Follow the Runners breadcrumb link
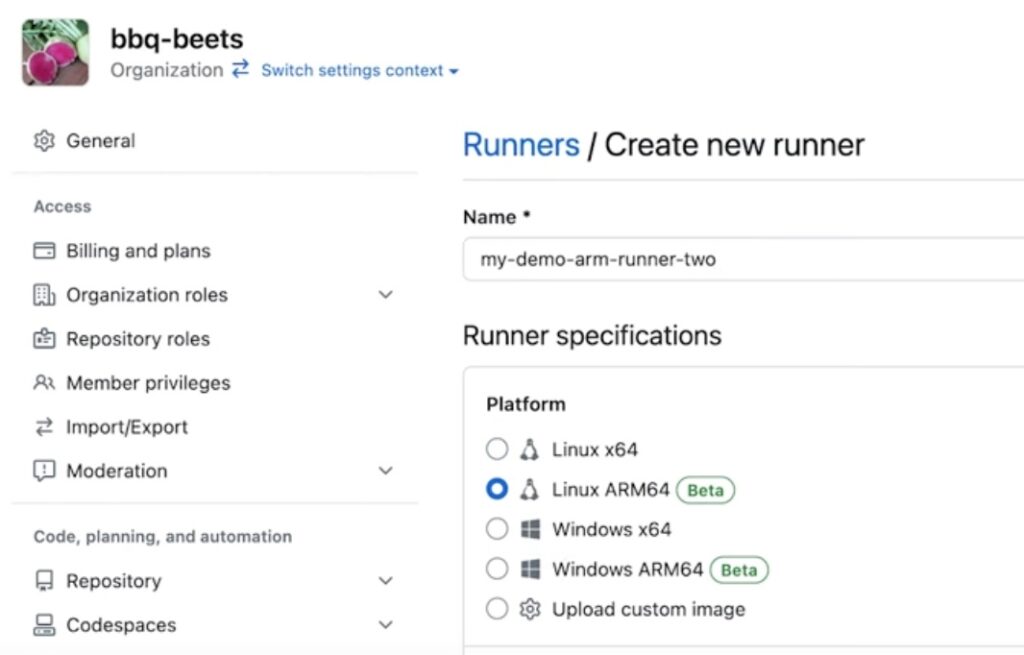This screenshot has width=1024, height=655. (521, 145)
